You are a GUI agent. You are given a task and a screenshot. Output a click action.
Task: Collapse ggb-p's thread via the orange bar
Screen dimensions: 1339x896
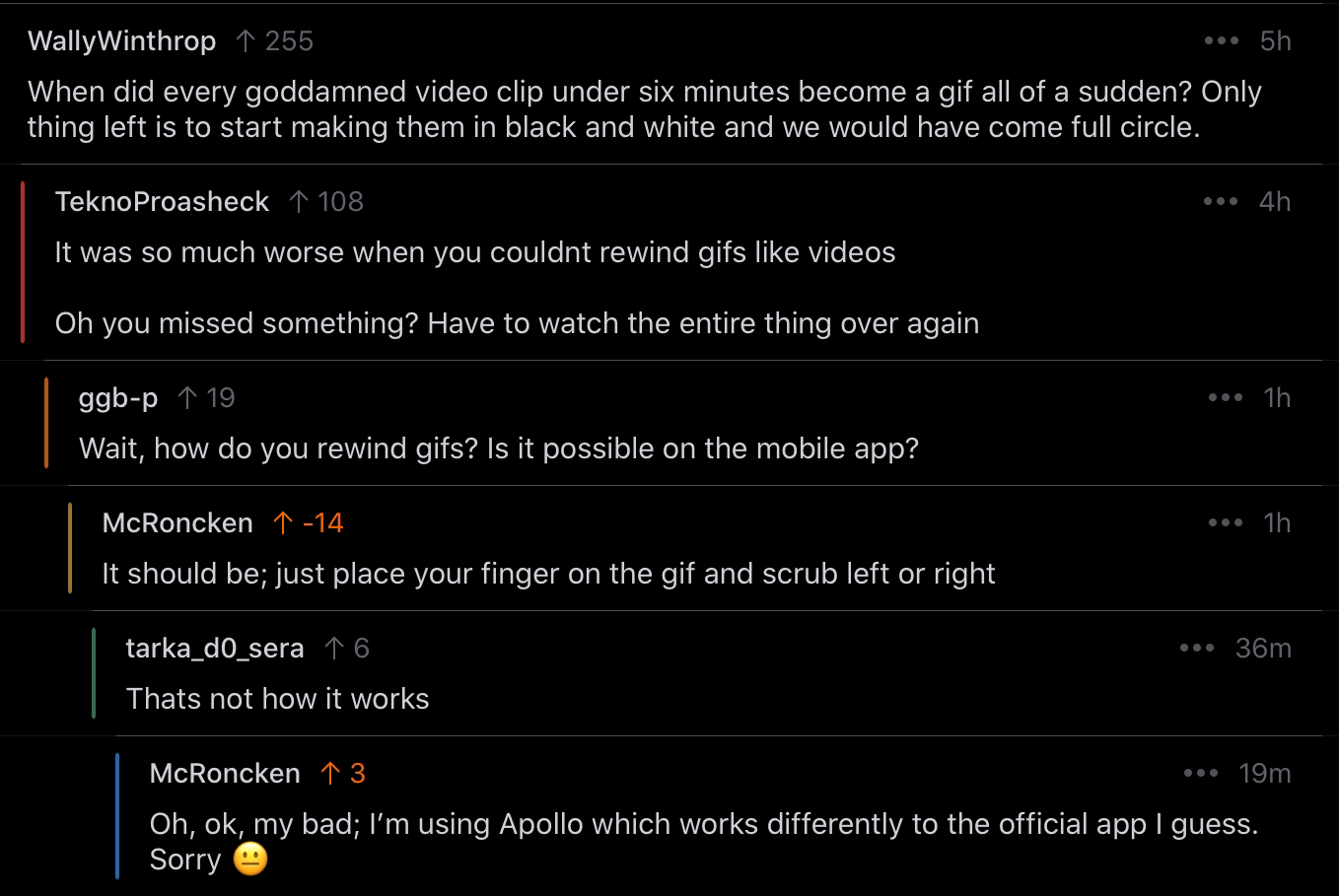click(46, 423)
